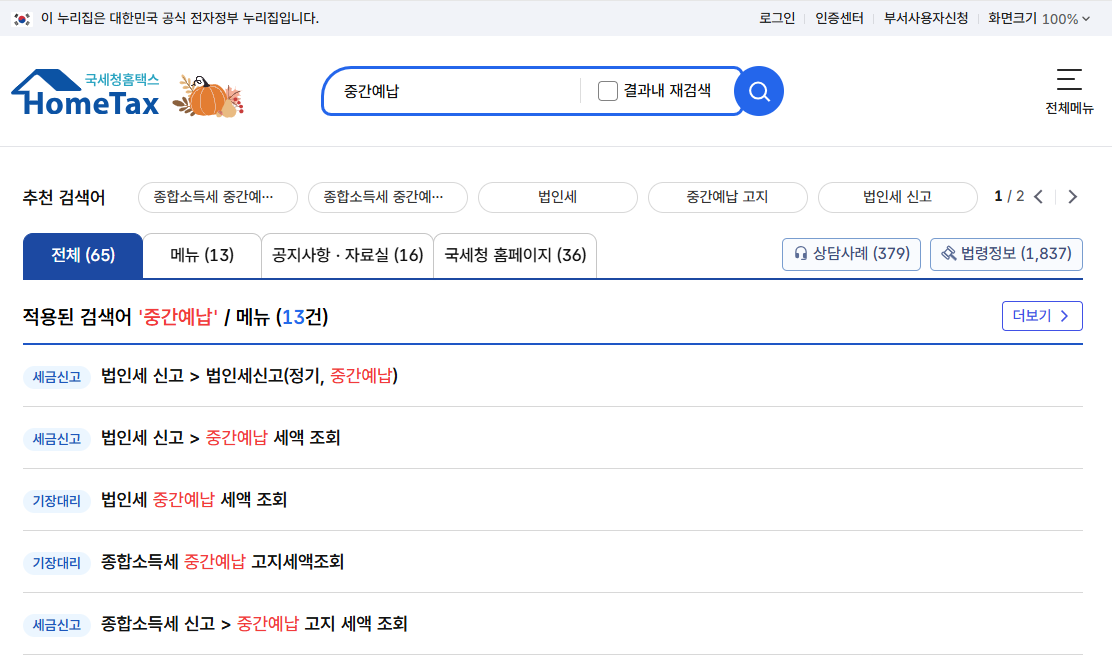Click the headset icon on 상담사례 button
Viewport: 1112px width, 659px height.
pos(800,254)
